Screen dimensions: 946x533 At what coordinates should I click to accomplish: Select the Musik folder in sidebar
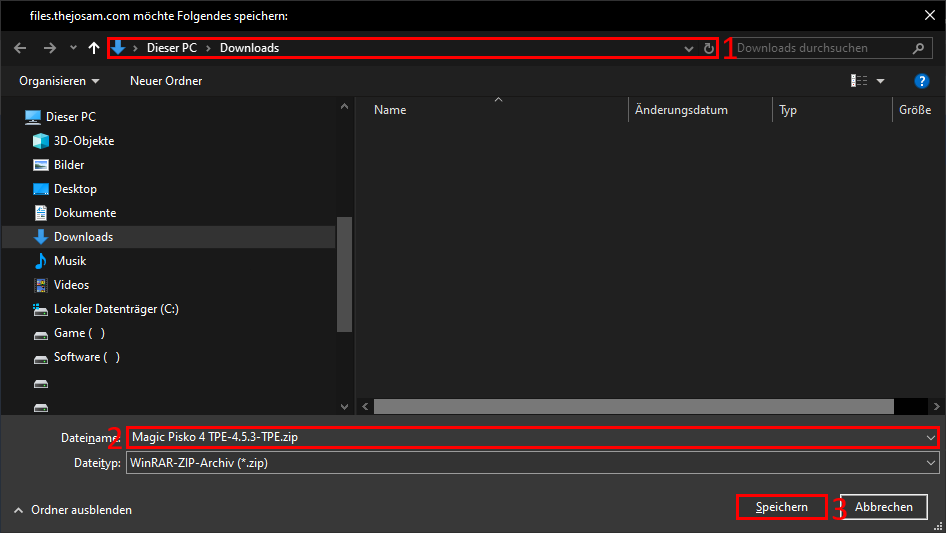(70, 261)
